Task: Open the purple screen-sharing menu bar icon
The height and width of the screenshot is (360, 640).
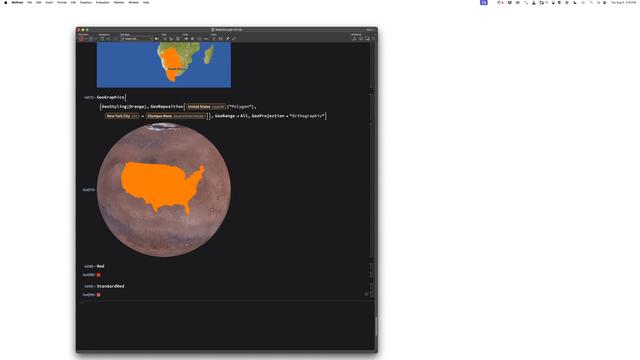Action: point(484,2)
